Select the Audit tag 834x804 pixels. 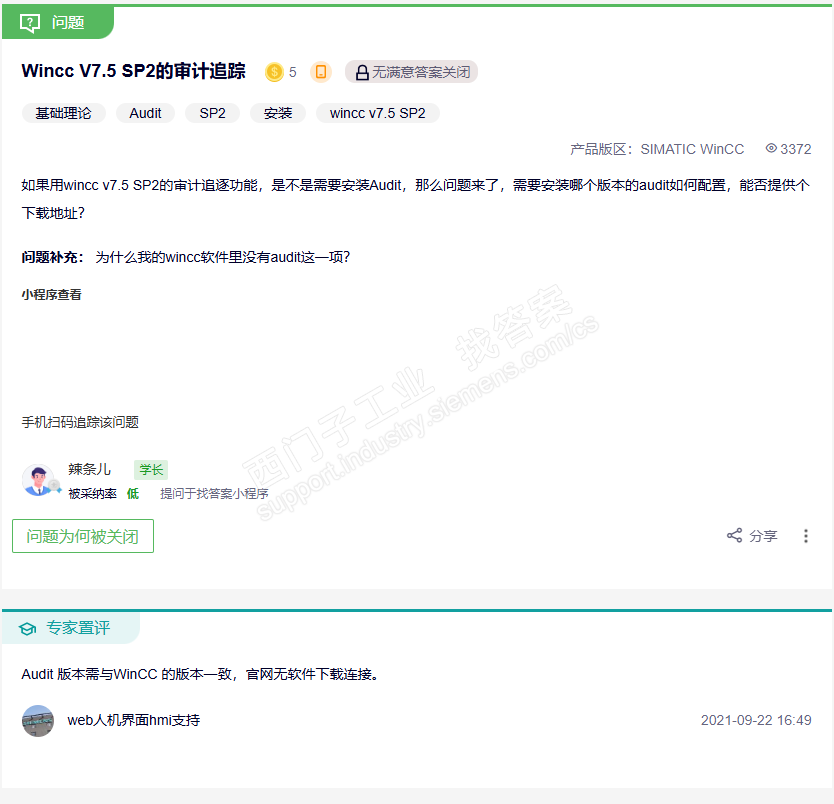[145, 113]
